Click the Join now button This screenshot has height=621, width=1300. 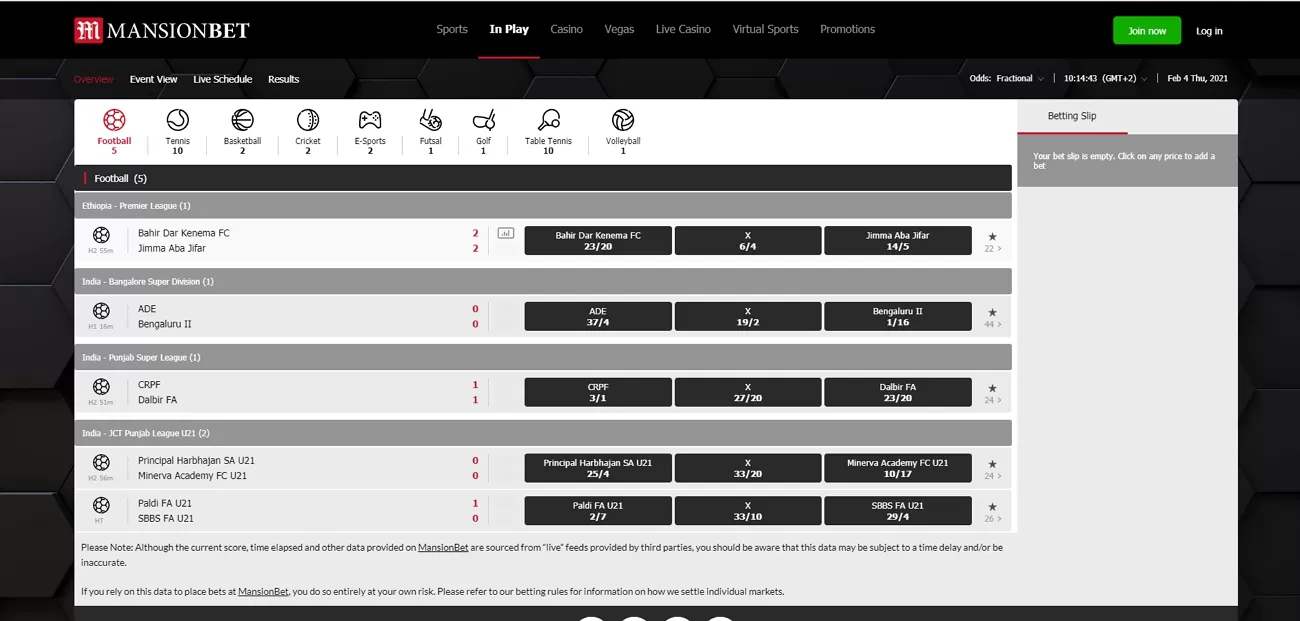click(1147, 31)
